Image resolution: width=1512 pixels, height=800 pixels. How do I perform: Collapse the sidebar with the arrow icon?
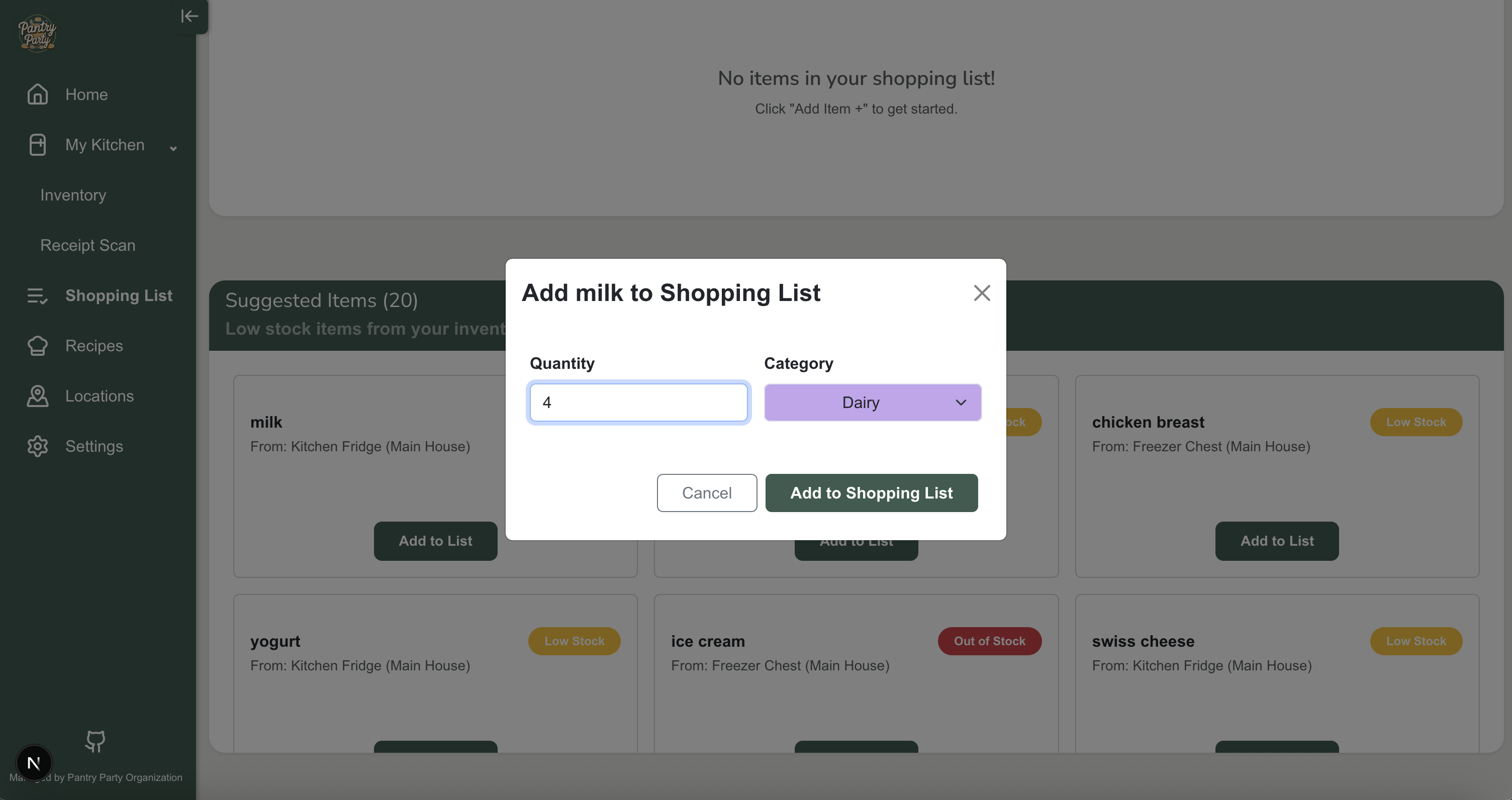pos(189,16)
